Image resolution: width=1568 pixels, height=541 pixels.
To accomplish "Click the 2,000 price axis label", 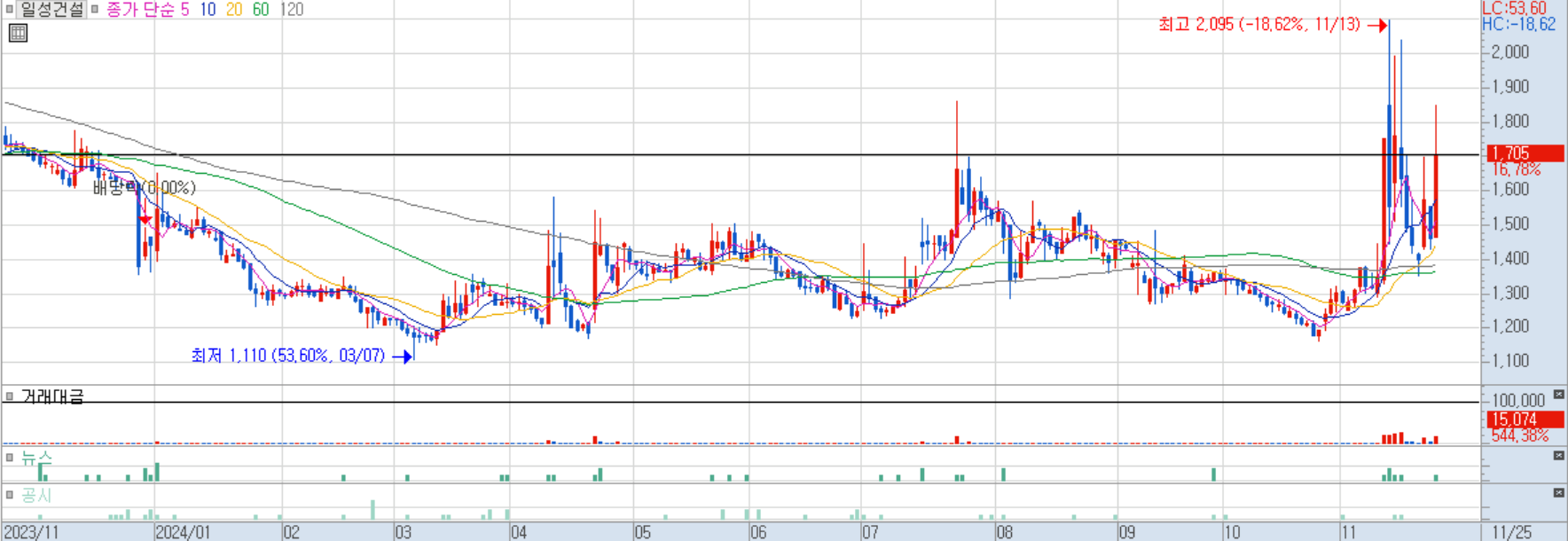I will pyautogui.click(x=1510, y=52).
